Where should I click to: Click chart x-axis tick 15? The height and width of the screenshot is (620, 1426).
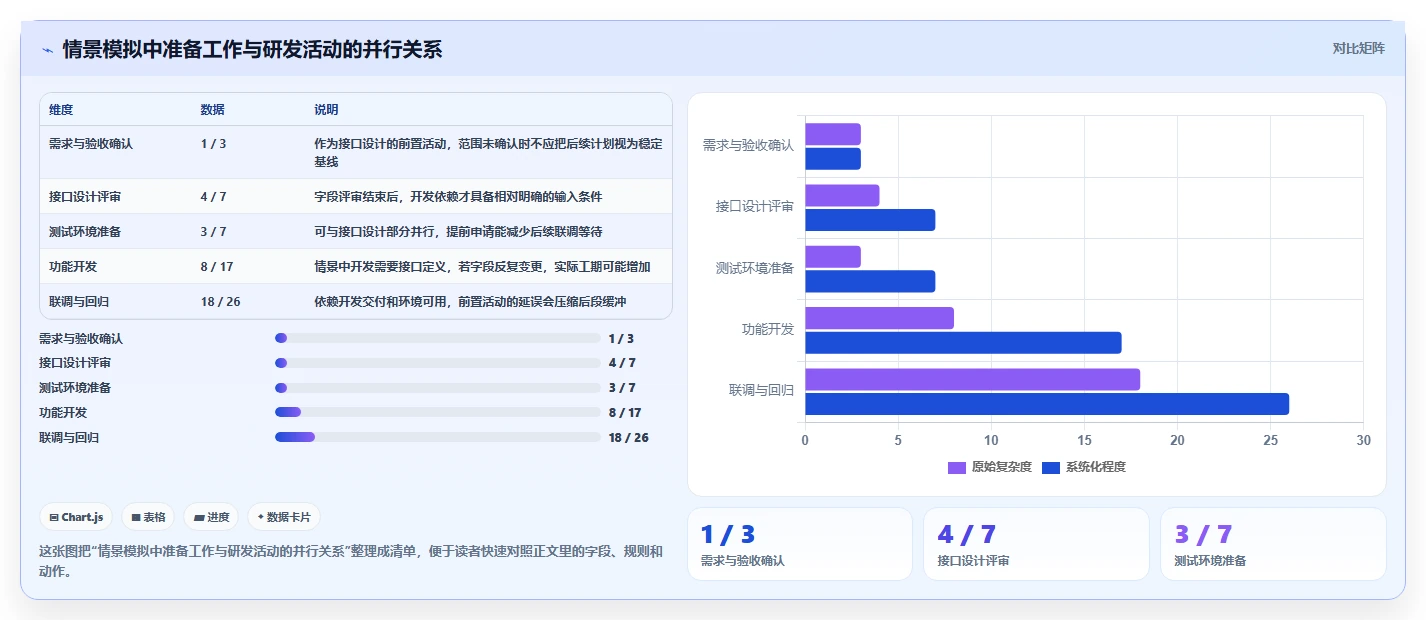(x=1084, y=440)
